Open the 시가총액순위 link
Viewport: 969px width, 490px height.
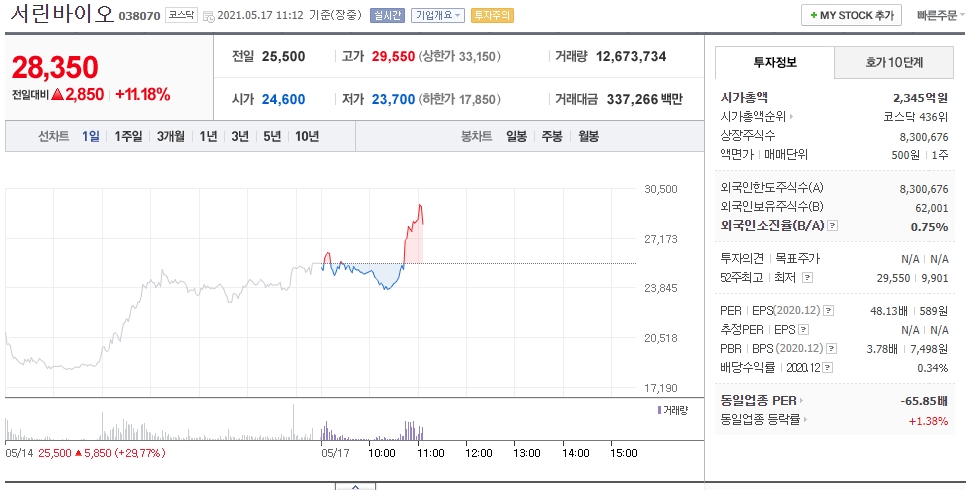[x=753, y=117]
